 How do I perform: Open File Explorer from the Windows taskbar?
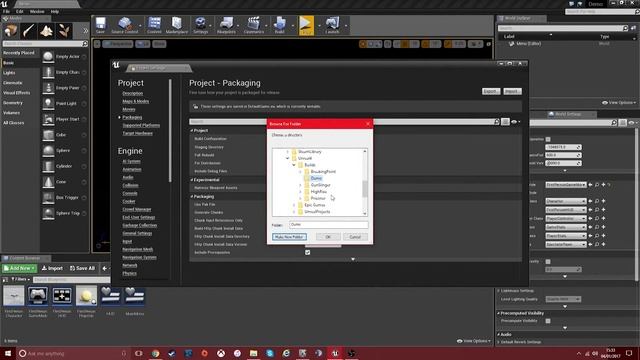(x=253, y=353)
